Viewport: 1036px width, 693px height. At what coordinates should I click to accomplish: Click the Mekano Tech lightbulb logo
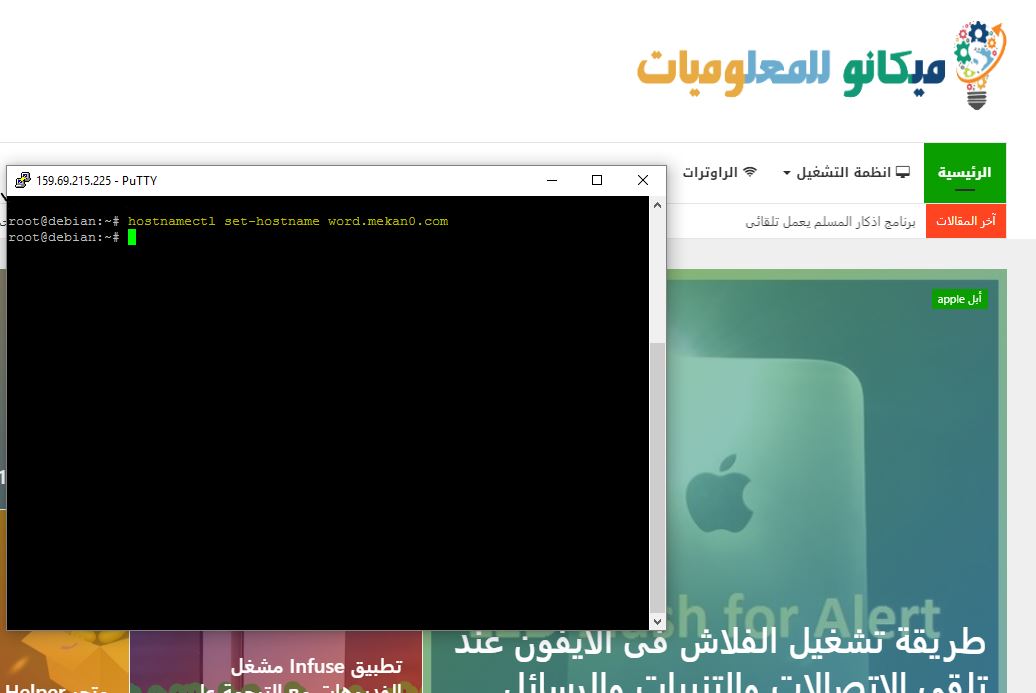click(x=980, y=65)
